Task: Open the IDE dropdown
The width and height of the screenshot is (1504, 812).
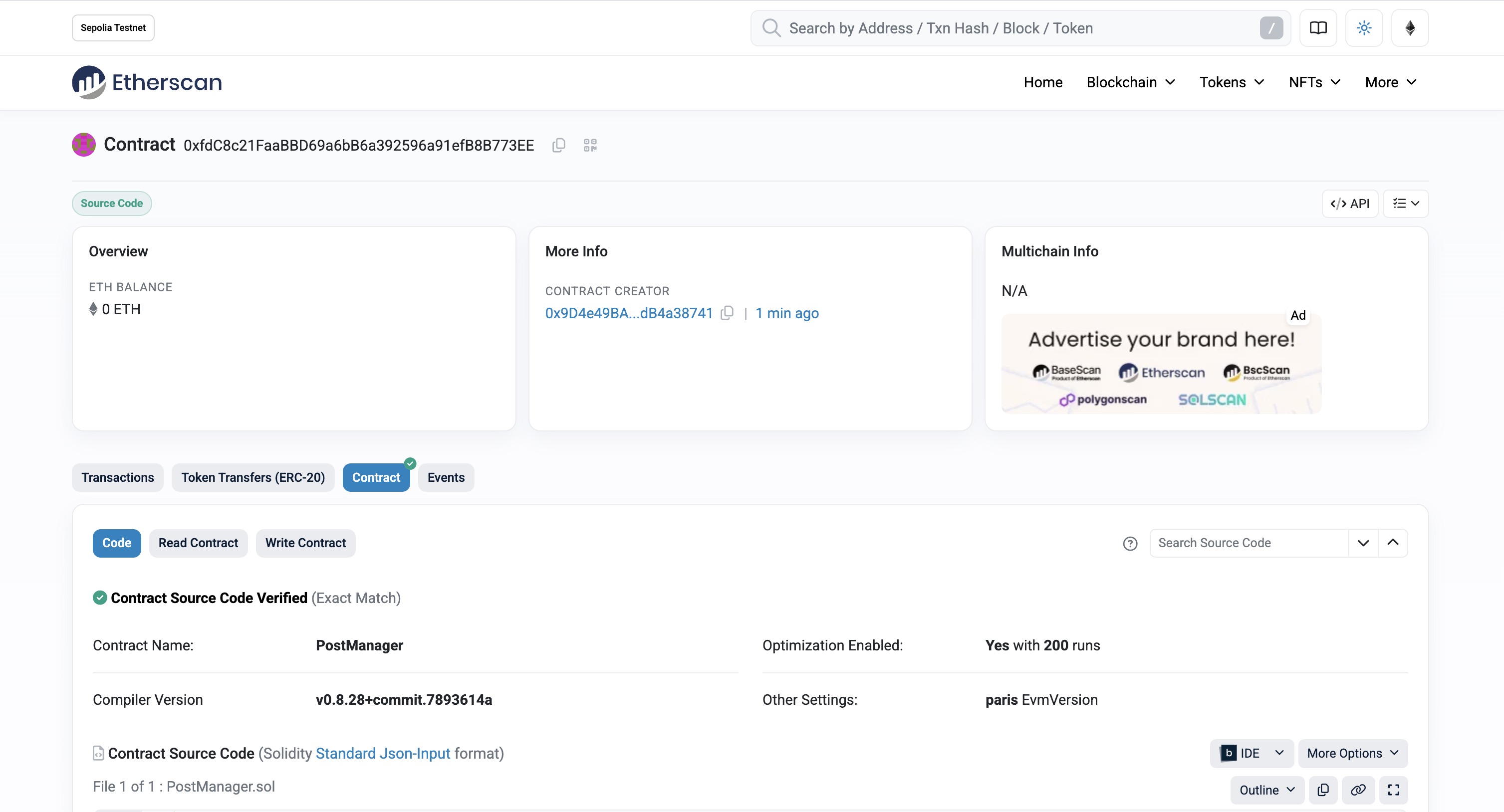Action: [1252, 753]
